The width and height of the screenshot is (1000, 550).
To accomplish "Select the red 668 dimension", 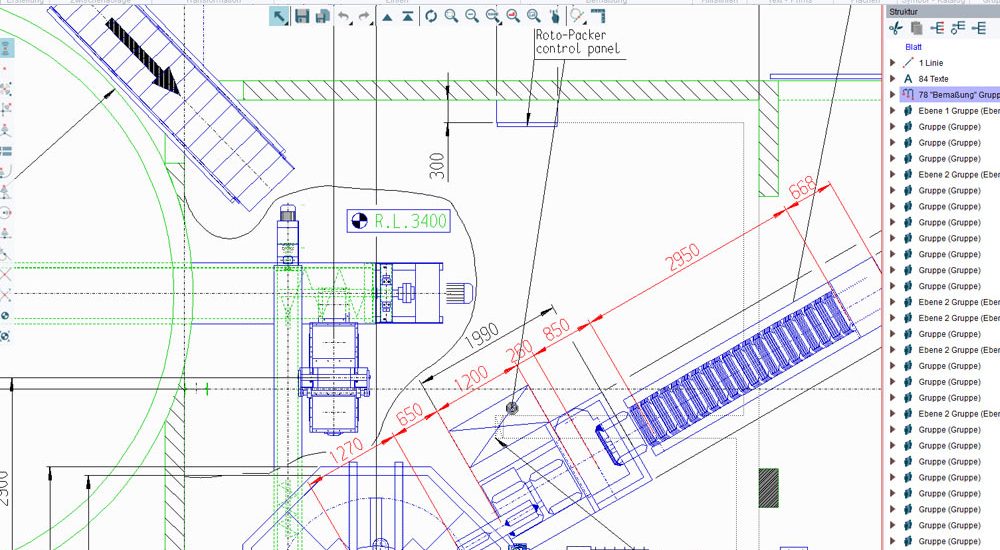I will 803,188.
